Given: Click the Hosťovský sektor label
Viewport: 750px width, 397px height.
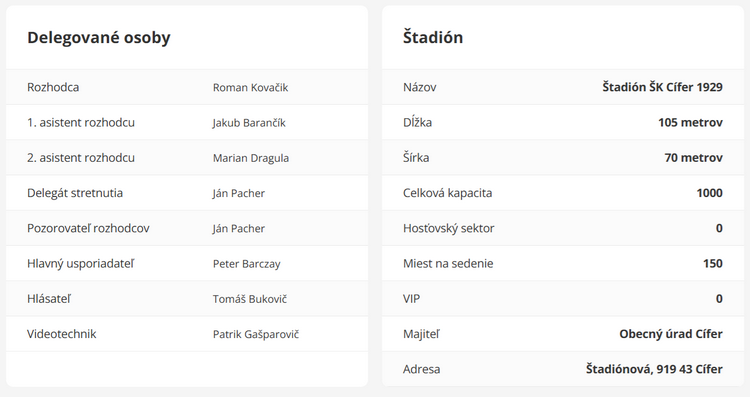Looking at the screenshot, I should [x=448, y=229].
